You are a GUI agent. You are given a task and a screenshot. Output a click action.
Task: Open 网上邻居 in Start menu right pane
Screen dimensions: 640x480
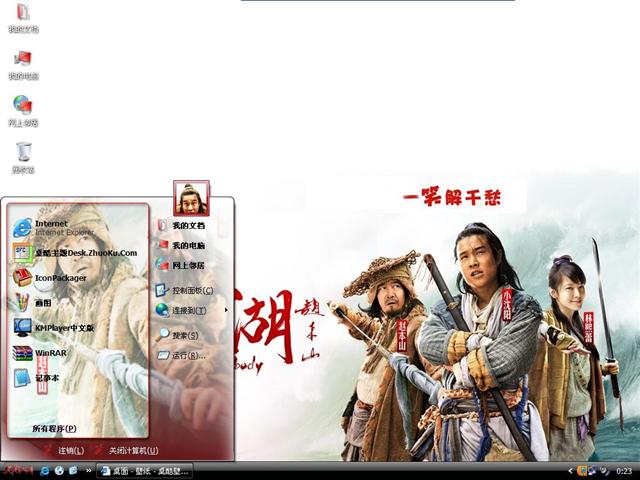[x=180, y=265]
